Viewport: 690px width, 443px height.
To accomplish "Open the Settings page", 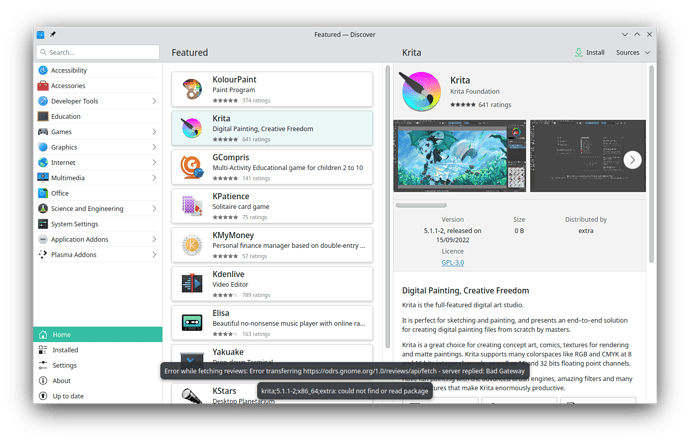I will click(98, 366).
